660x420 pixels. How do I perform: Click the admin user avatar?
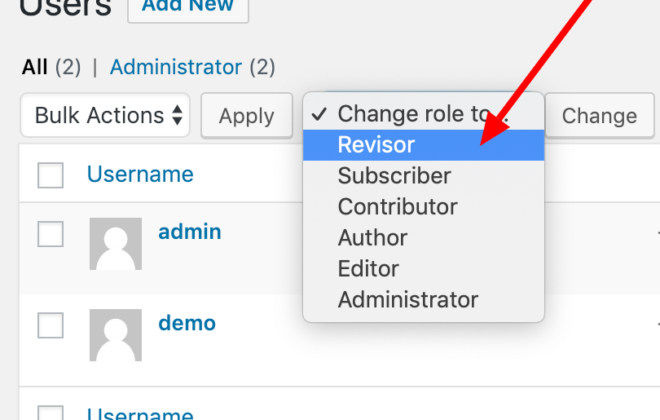pyautogui.click(x=116, y=244)
